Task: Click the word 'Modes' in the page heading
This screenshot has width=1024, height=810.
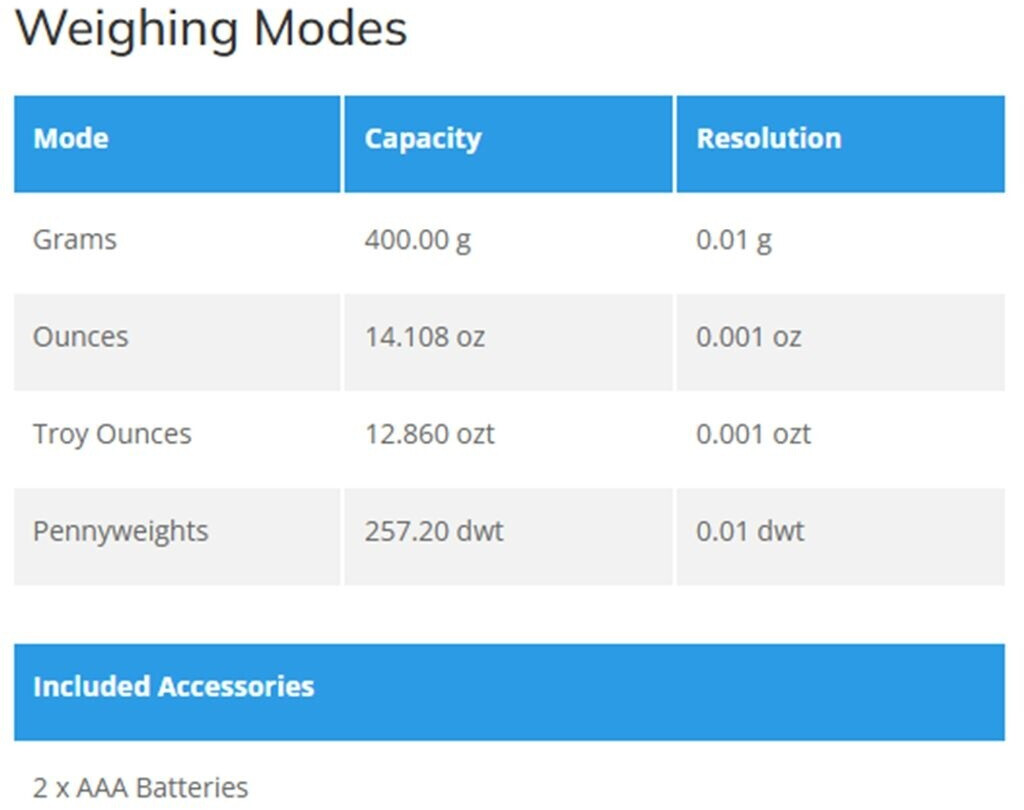Action: [x=330, y=27]
